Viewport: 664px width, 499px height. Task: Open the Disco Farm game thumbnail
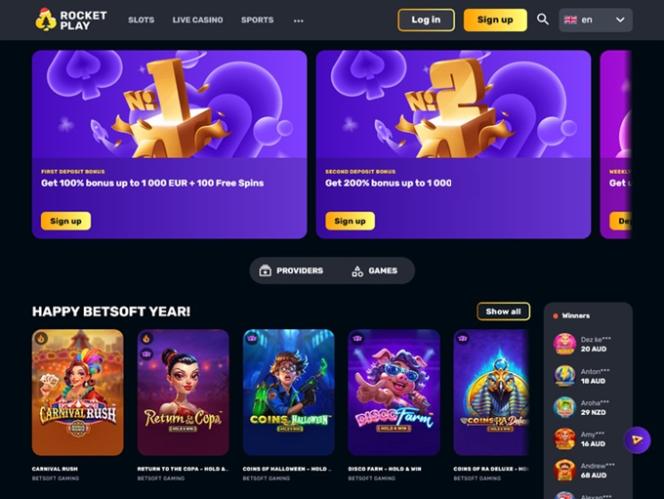(394, 392)
